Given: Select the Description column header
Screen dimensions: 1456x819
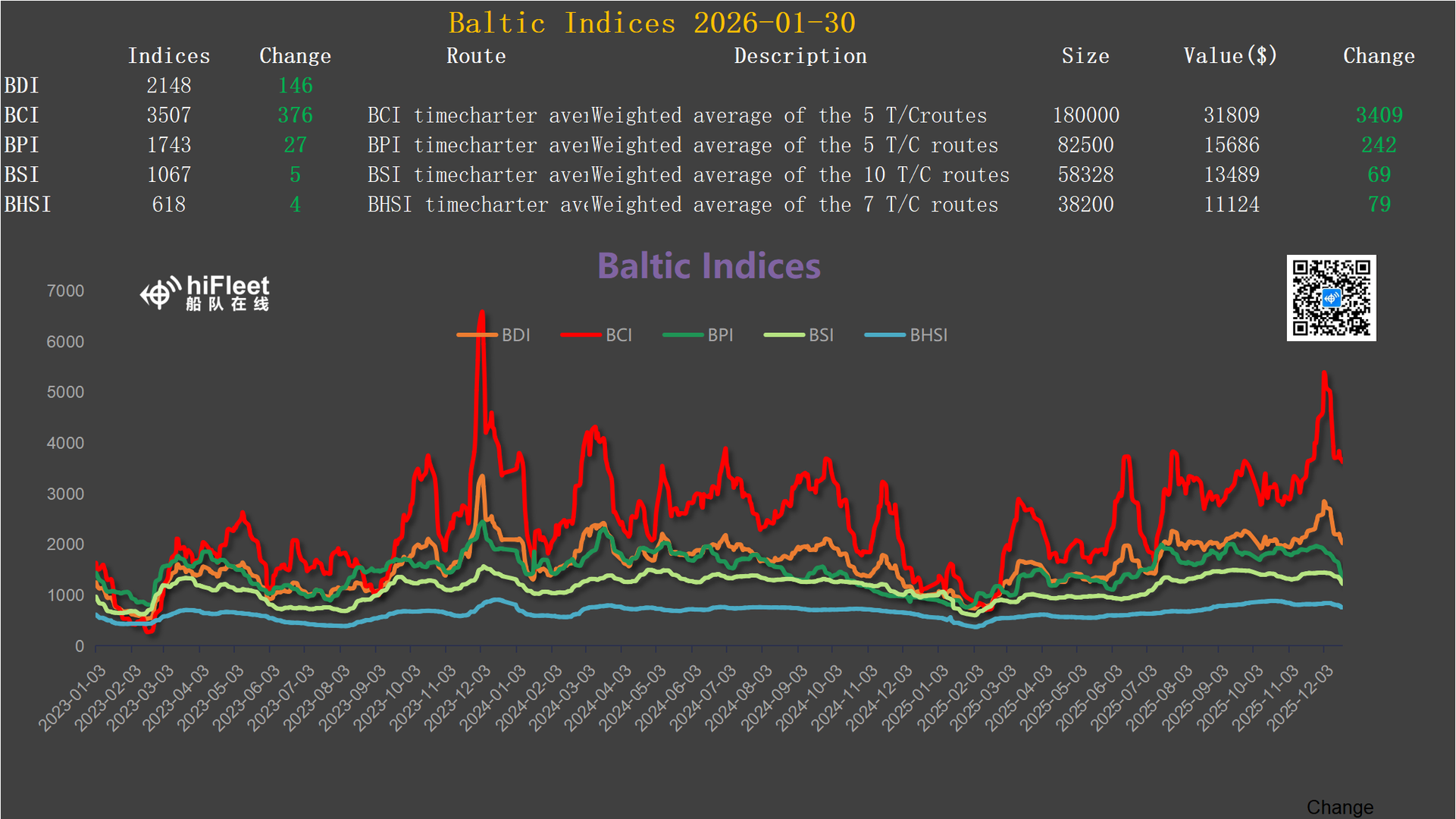Looking at the screenshot, I should tap(800, 56).
